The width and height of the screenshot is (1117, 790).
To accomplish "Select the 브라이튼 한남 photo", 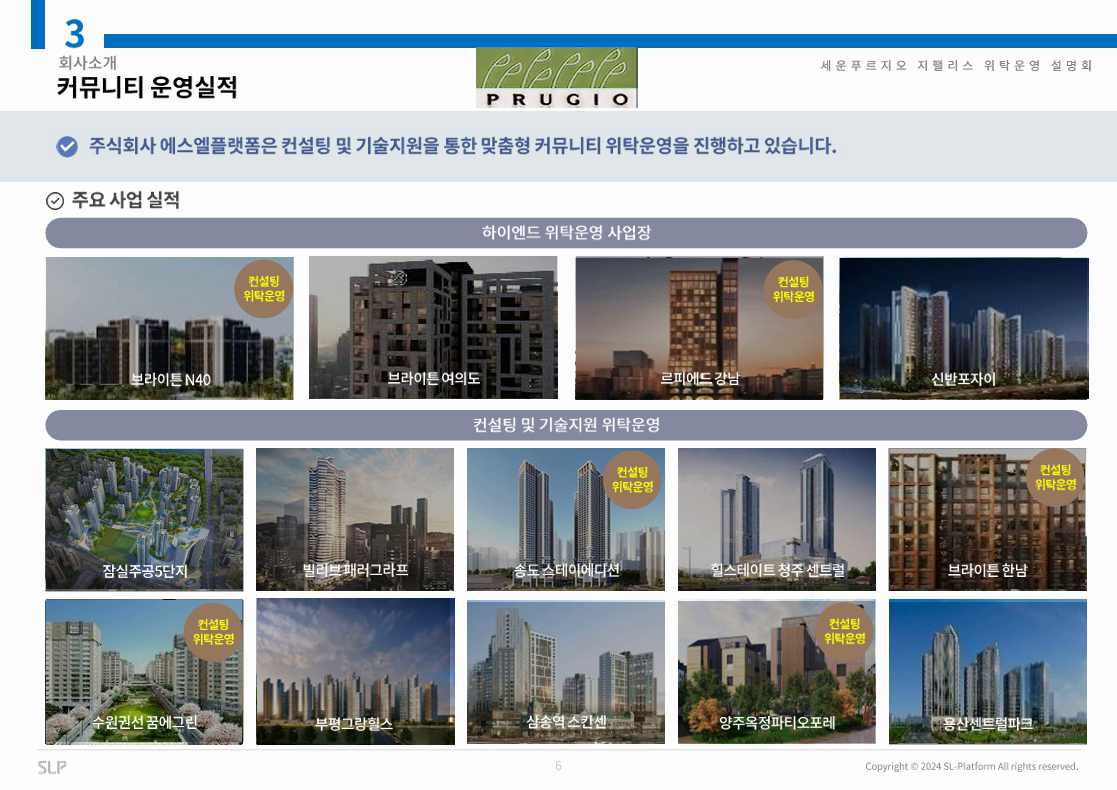I will pyautogui.click(x=987, y=519).
